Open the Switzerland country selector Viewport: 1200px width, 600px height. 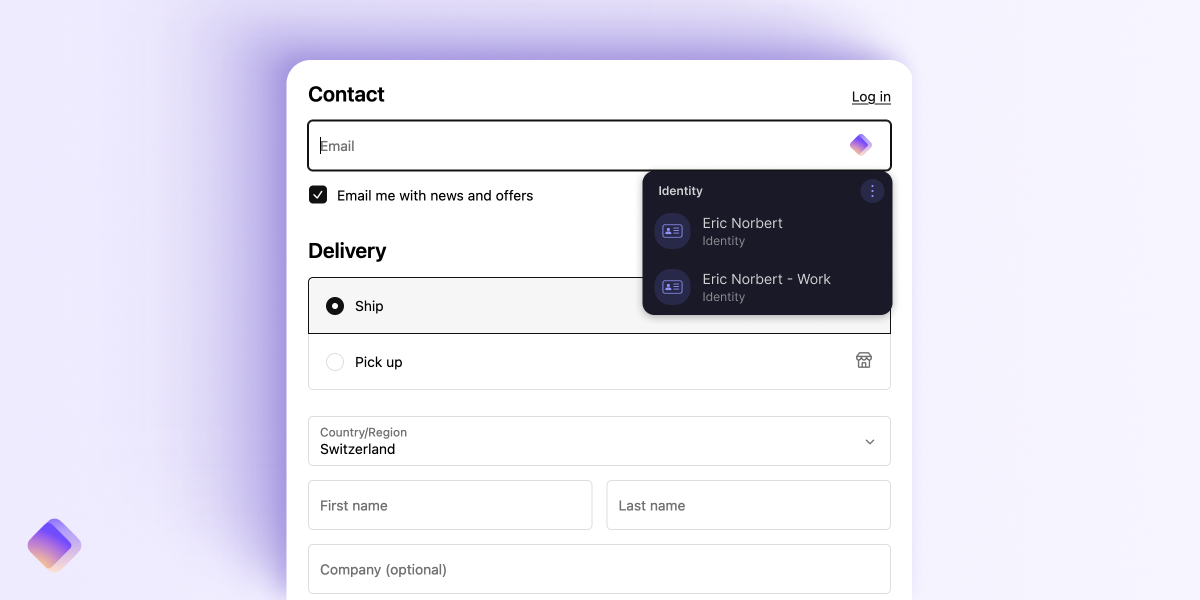tap(599, 441)
